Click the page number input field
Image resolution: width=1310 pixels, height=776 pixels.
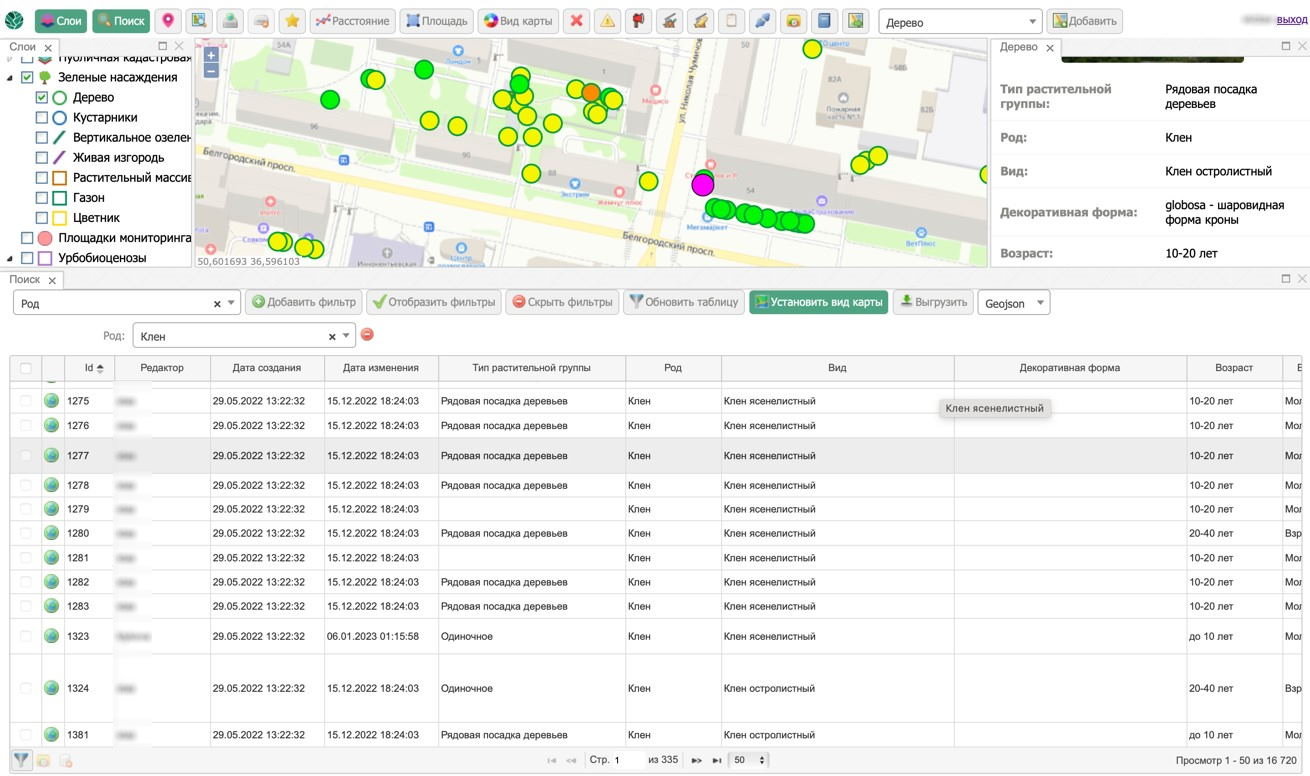pos(629,760)
